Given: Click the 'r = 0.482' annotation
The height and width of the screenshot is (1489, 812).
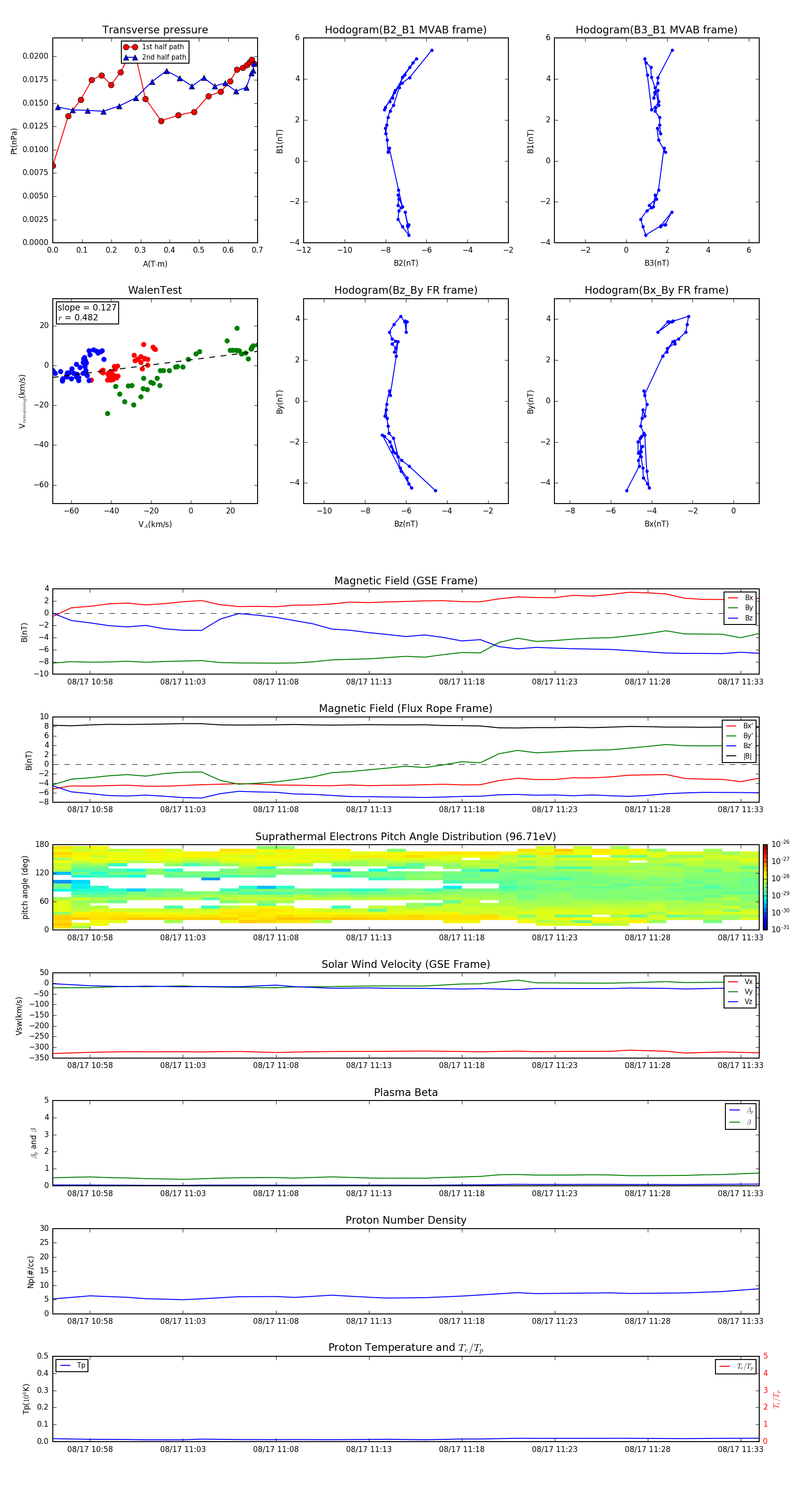Looking at the screenshot, I should pyautogui.click(x=78, y=317).
